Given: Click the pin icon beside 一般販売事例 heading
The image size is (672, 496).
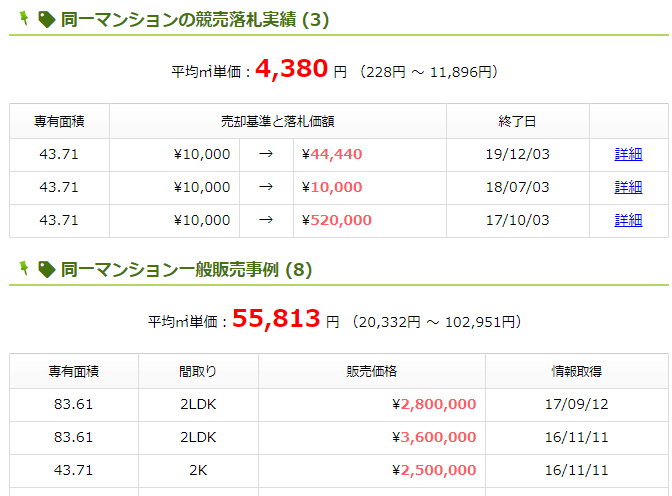Looking at the screenshot, I should 24,267.
